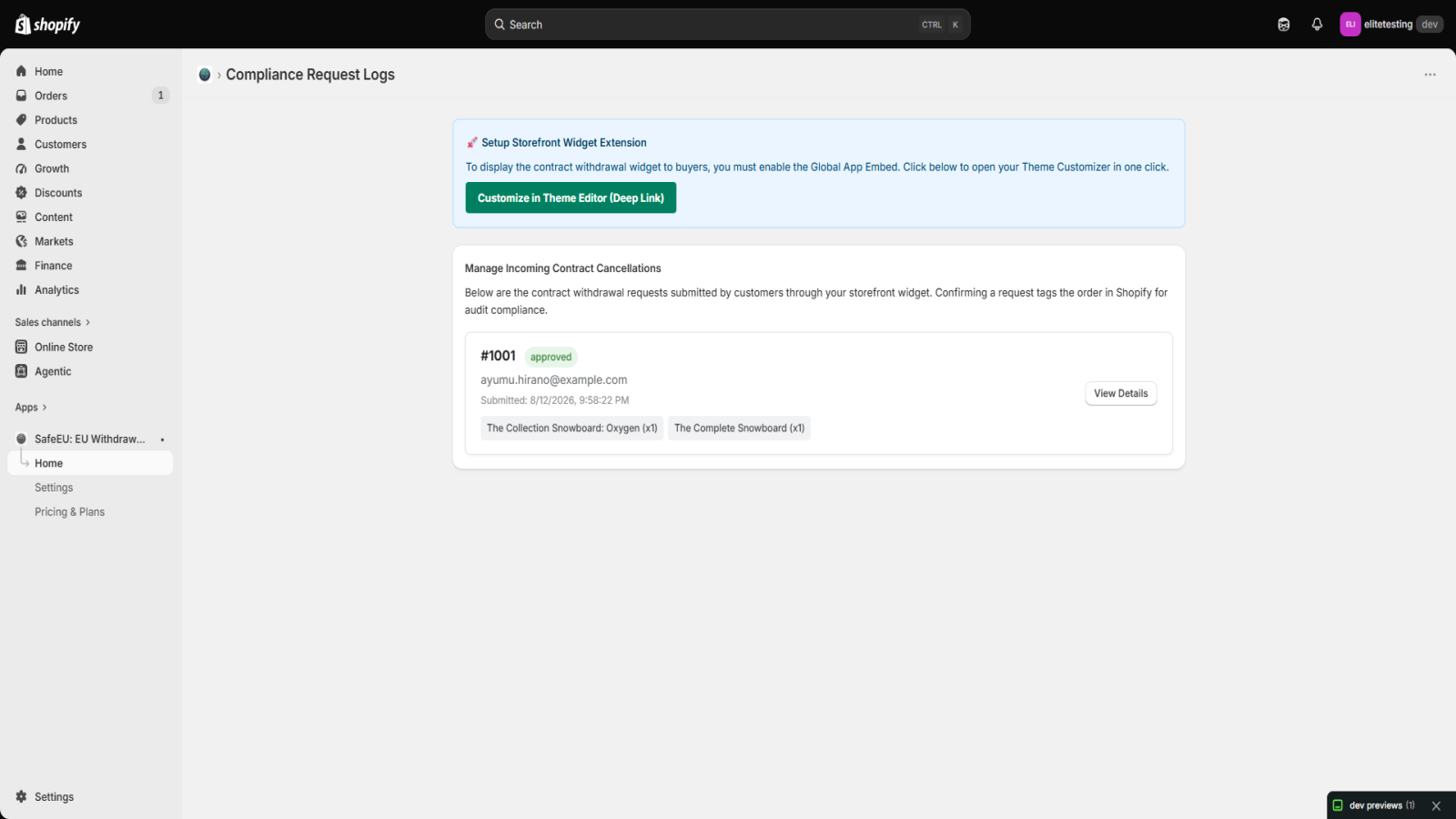Open the notifications bell
1456x819 pixels.
(x=1317, y=25)
